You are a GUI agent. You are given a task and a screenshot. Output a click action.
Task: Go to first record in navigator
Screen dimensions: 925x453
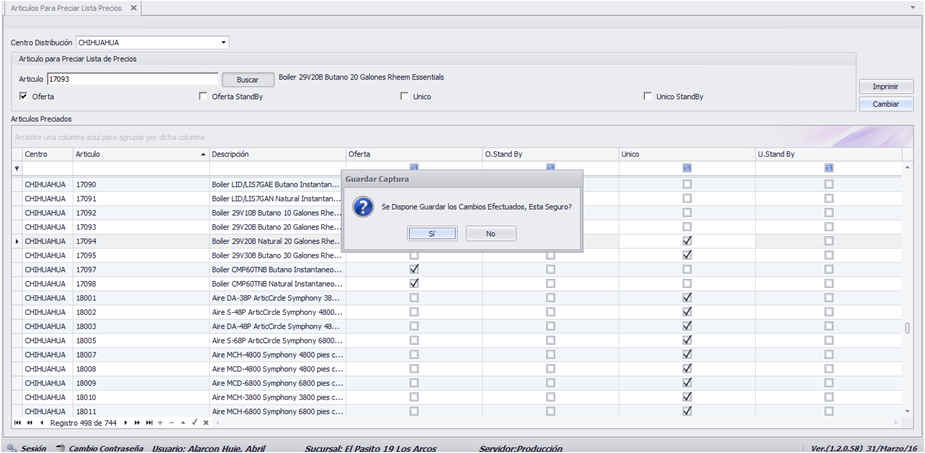click(x=17, y=422)
